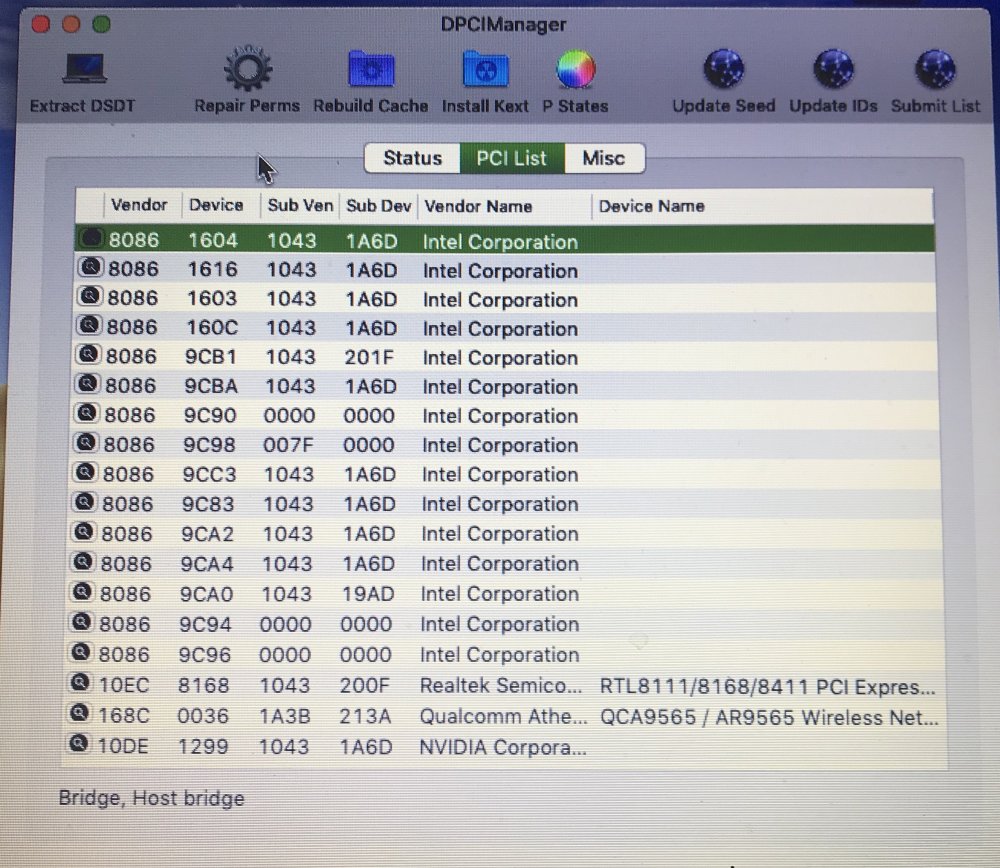Click the lookup icon for device 1603
The height and width of the screenshot is (868, 1000).
click(x=90, y=296)
